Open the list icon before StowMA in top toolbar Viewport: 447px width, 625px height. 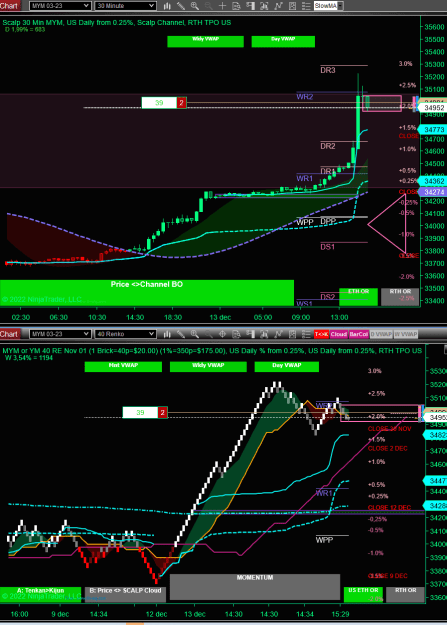(x=306, y=6)
